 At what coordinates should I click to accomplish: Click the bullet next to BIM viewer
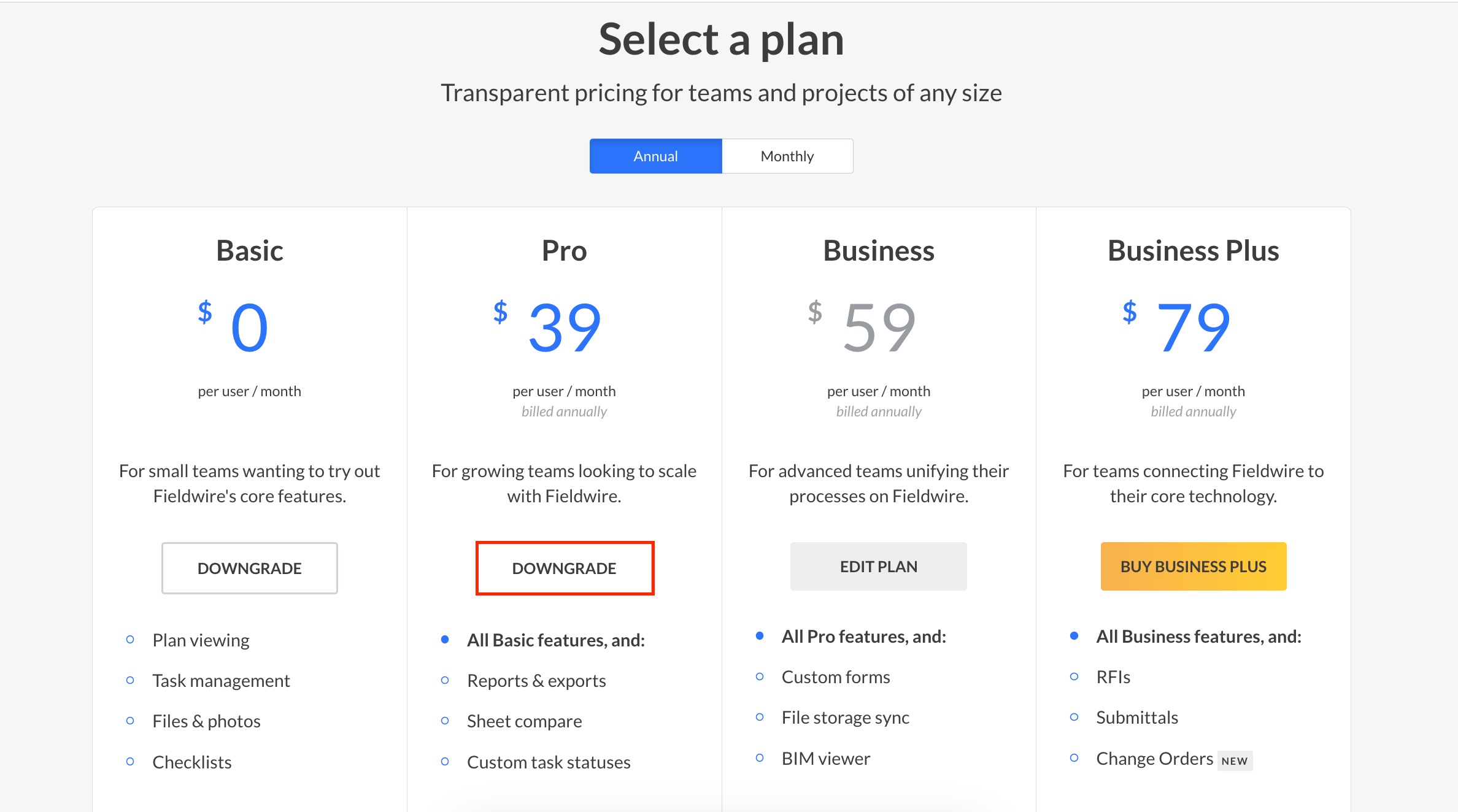(760, 758)
